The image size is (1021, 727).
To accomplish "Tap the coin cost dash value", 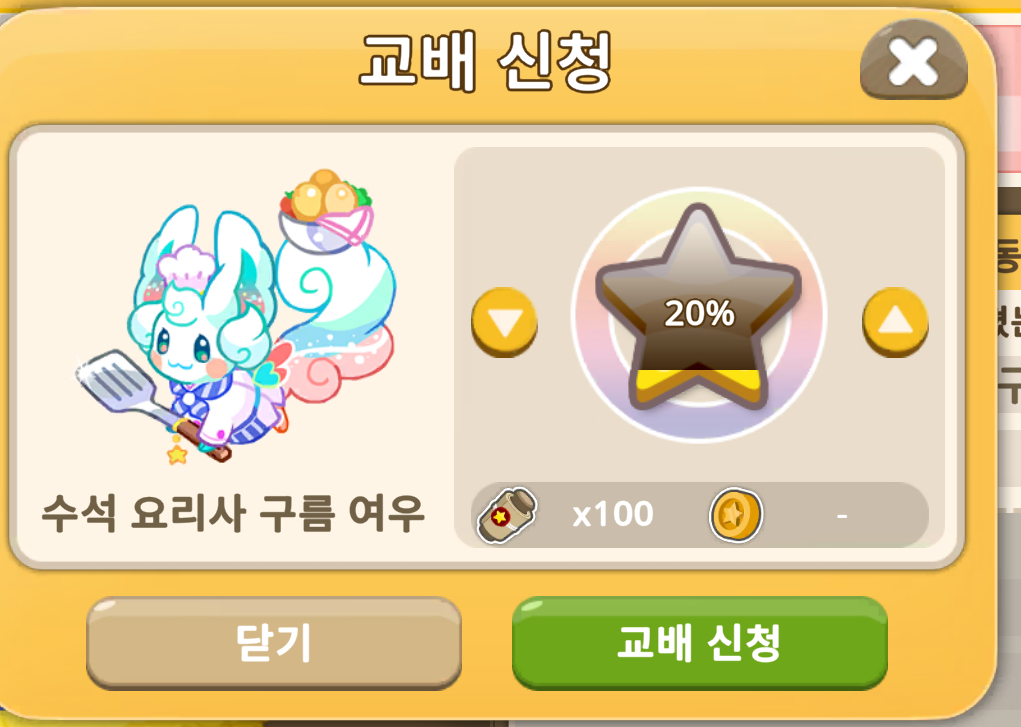I will point(842,516).
